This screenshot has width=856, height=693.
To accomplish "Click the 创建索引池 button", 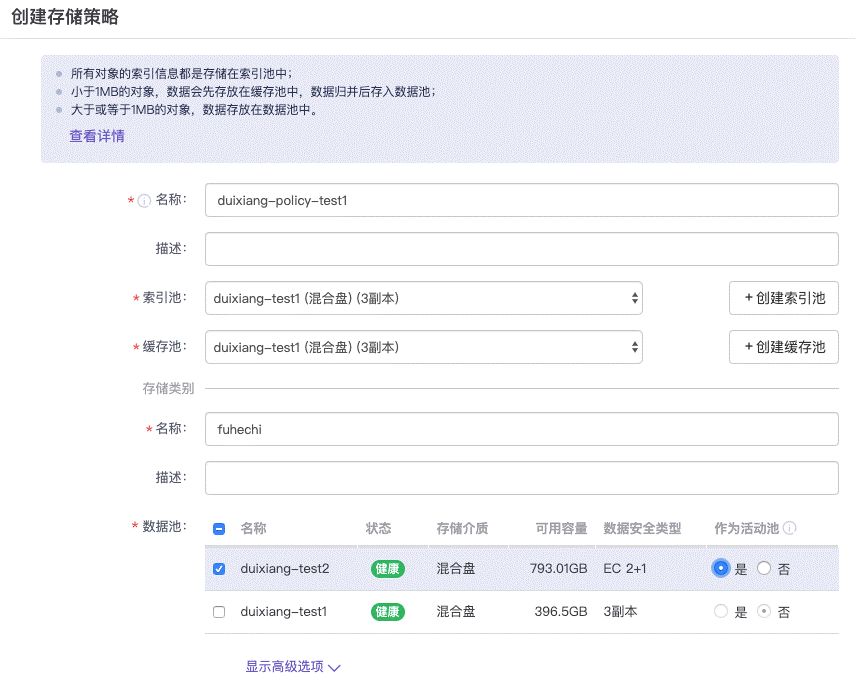I will [784, 298].
